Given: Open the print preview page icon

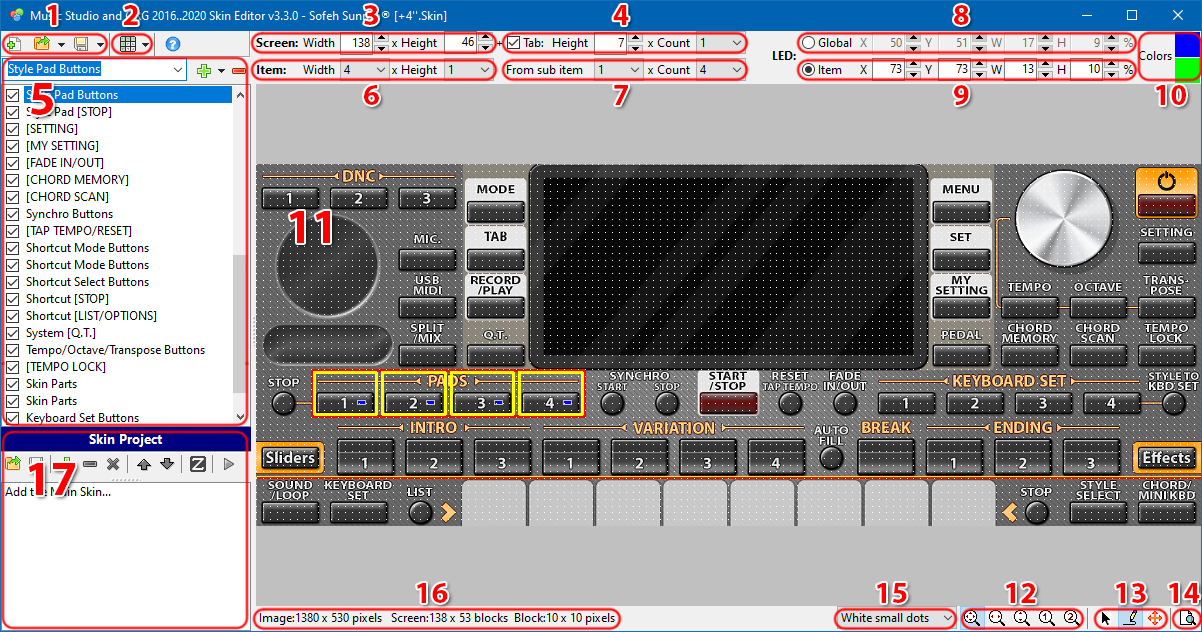Looking at the screenshot, I should (x=1187, y=619).
